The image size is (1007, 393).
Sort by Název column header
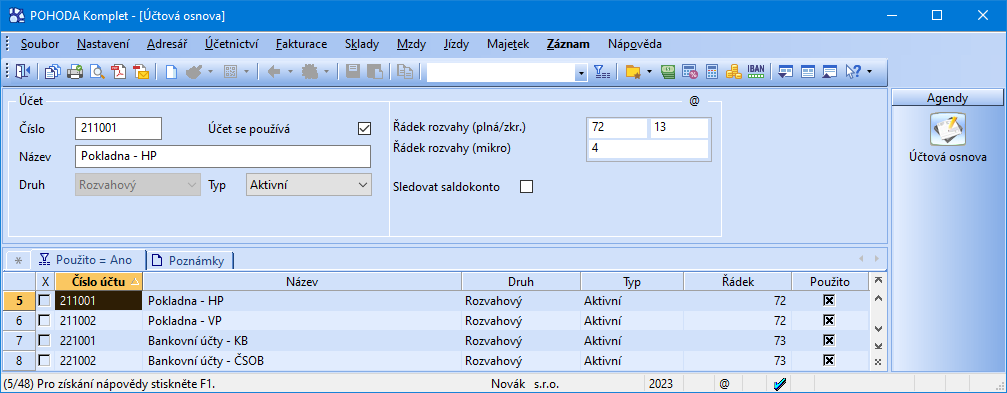coord(302,281)
